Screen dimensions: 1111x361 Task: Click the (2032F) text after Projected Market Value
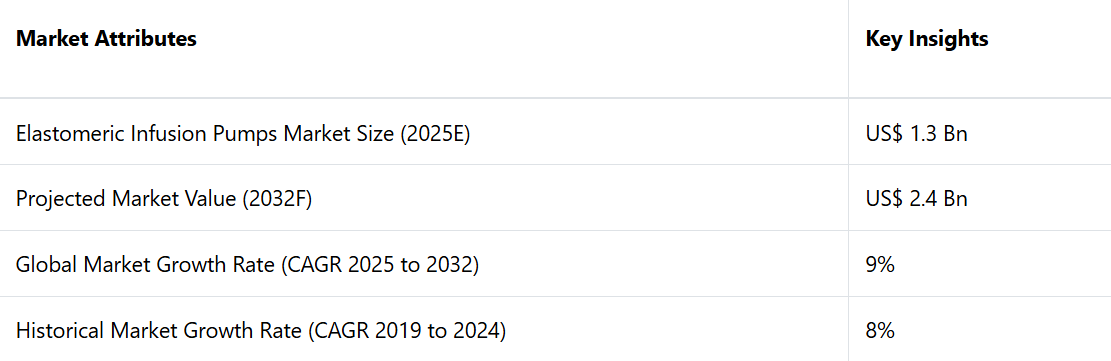pyautogui.click(x=277, y=199)
